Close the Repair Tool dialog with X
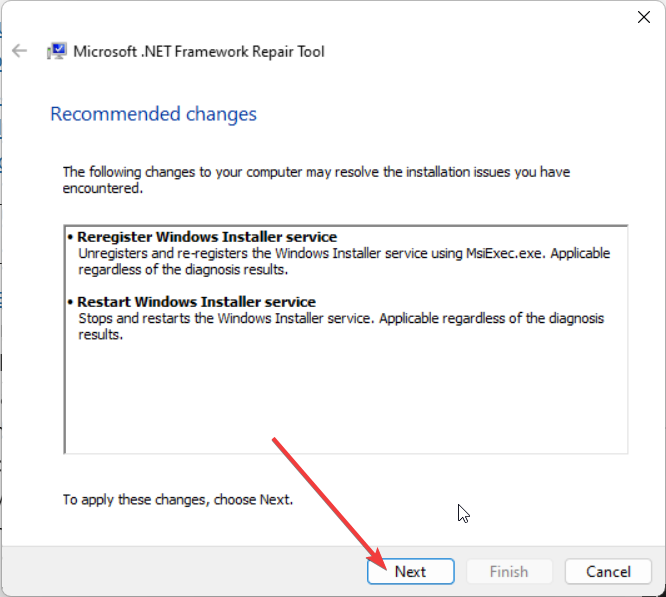 point(645,16)
